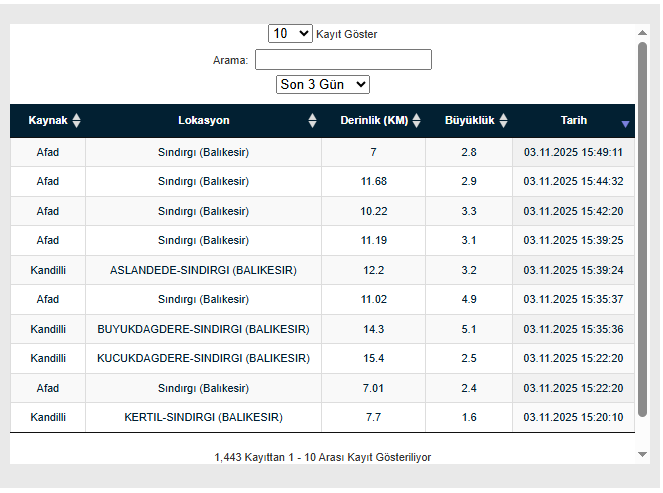The image size is (663, 493).
Task: Click the magnitude 5.1 cell
Action: 468,329
